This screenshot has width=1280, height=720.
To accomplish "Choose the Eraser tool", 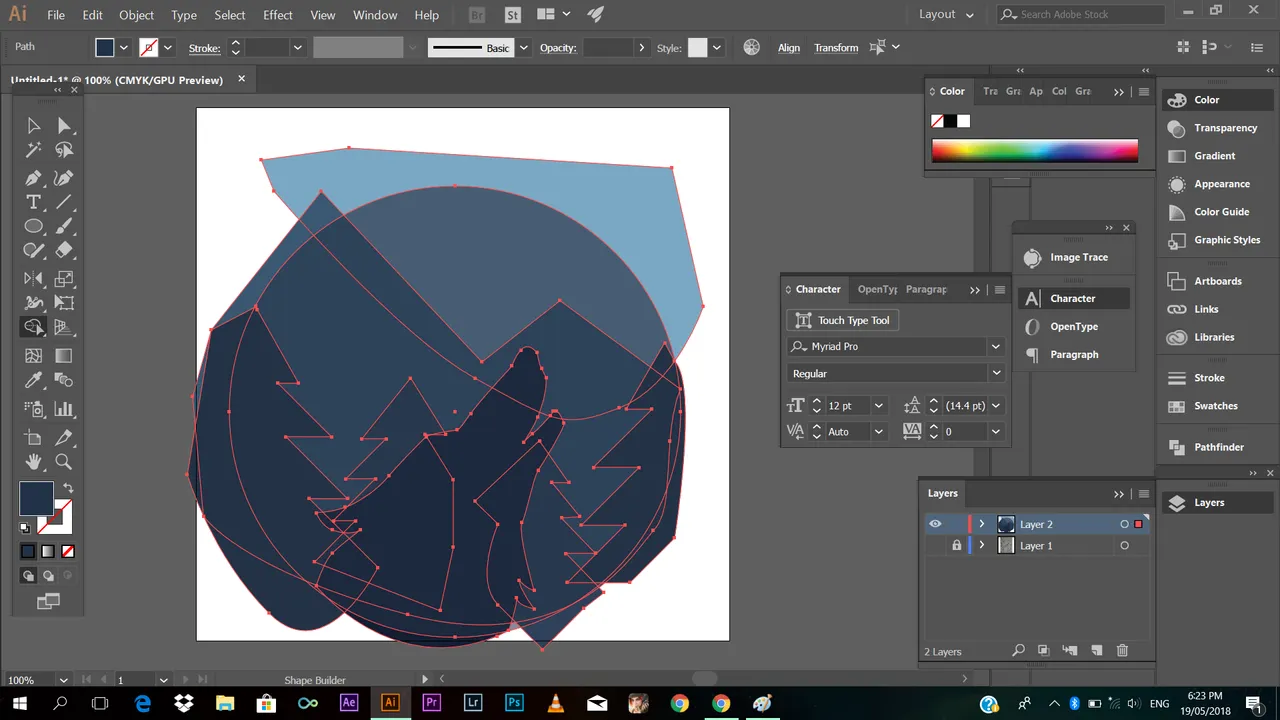I will [x=64, y=250].
